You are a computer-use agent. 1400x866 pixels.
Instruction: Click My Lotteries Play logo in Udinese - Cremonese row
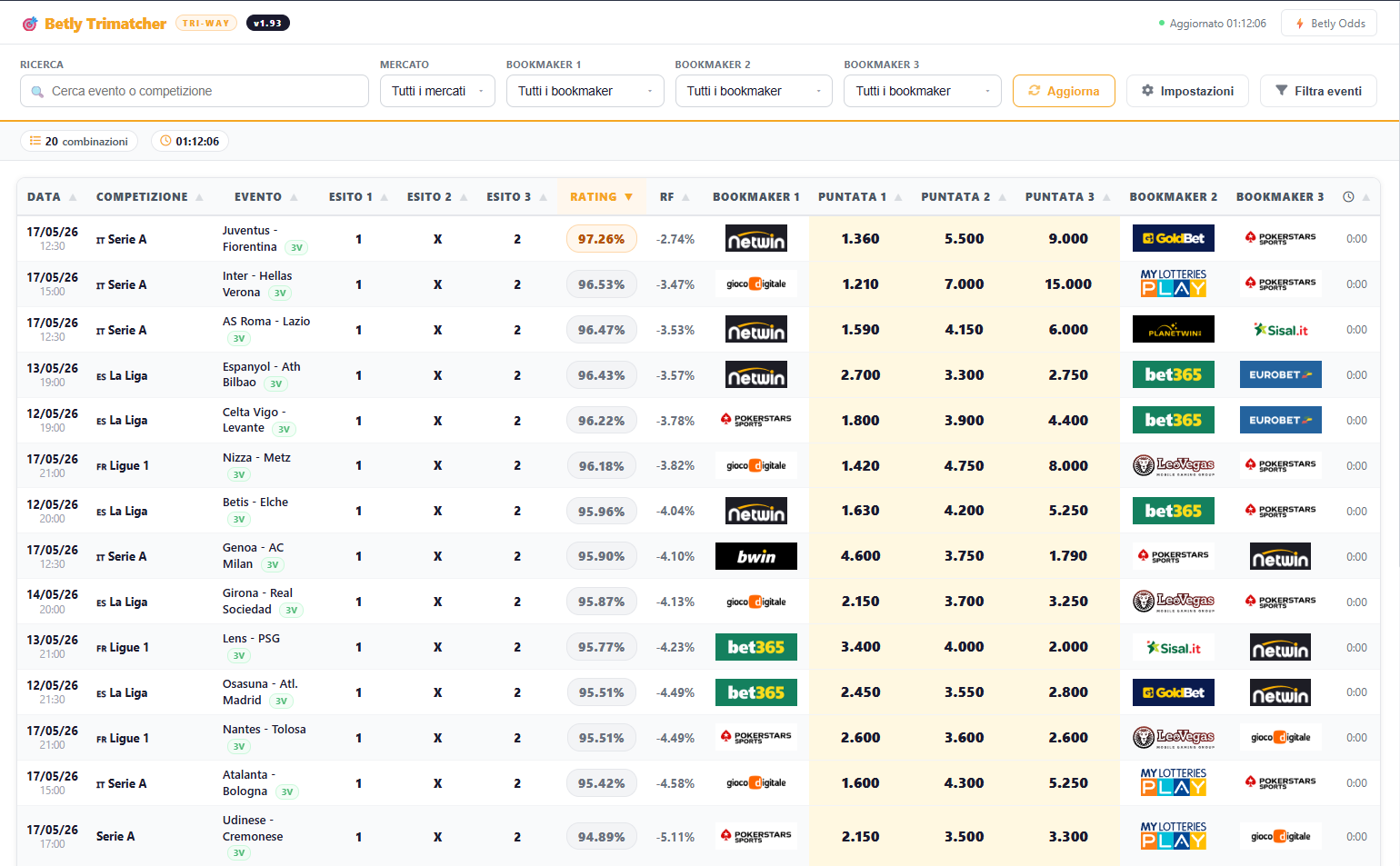tap(1174, 836)
